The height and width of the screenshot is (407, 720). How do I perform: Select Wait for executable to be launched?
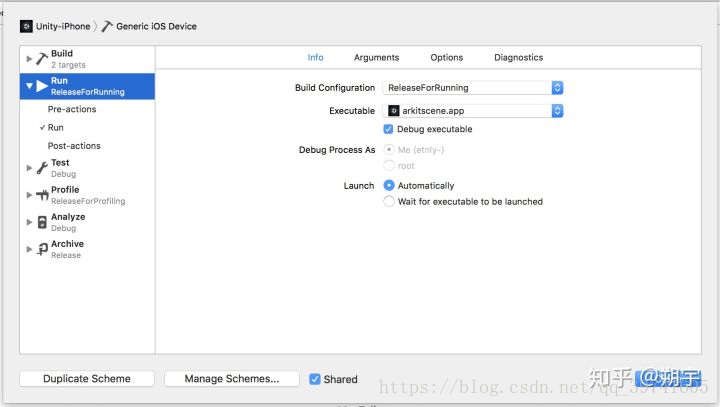389,201
